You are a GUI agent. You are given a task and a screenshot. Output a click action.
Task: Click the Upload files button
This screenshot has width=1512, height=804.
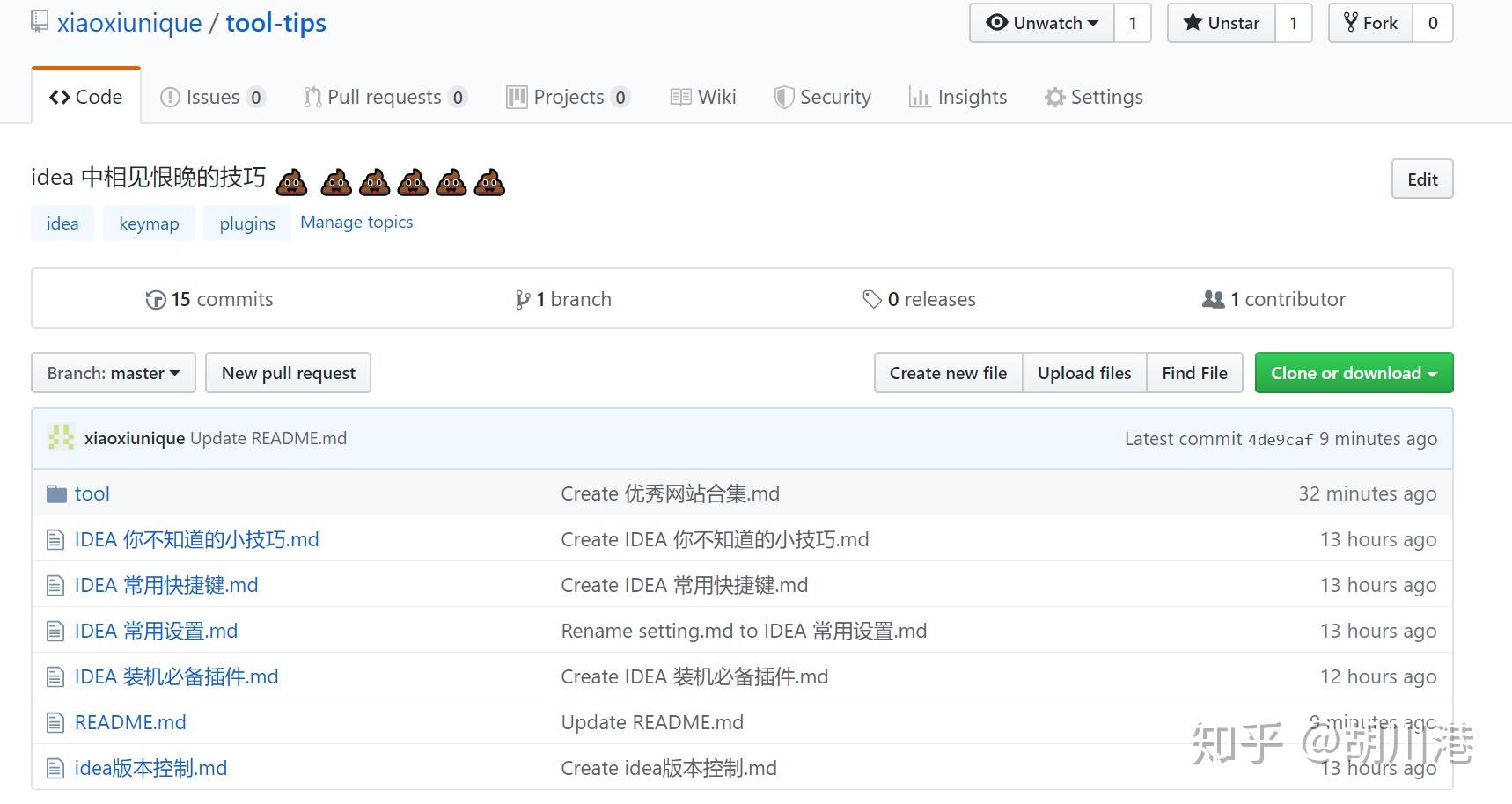[x=1084, y=373]
